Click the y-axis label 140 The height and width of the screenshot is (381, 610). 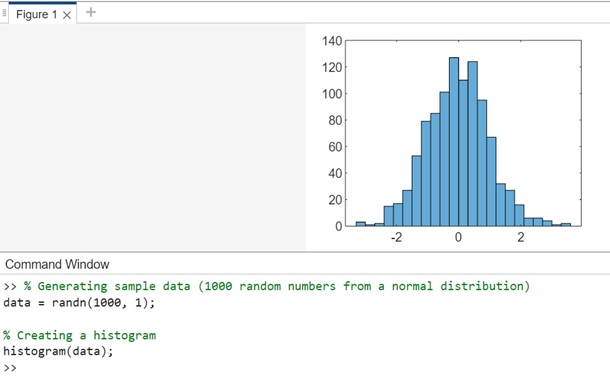(x=332, y=41)
